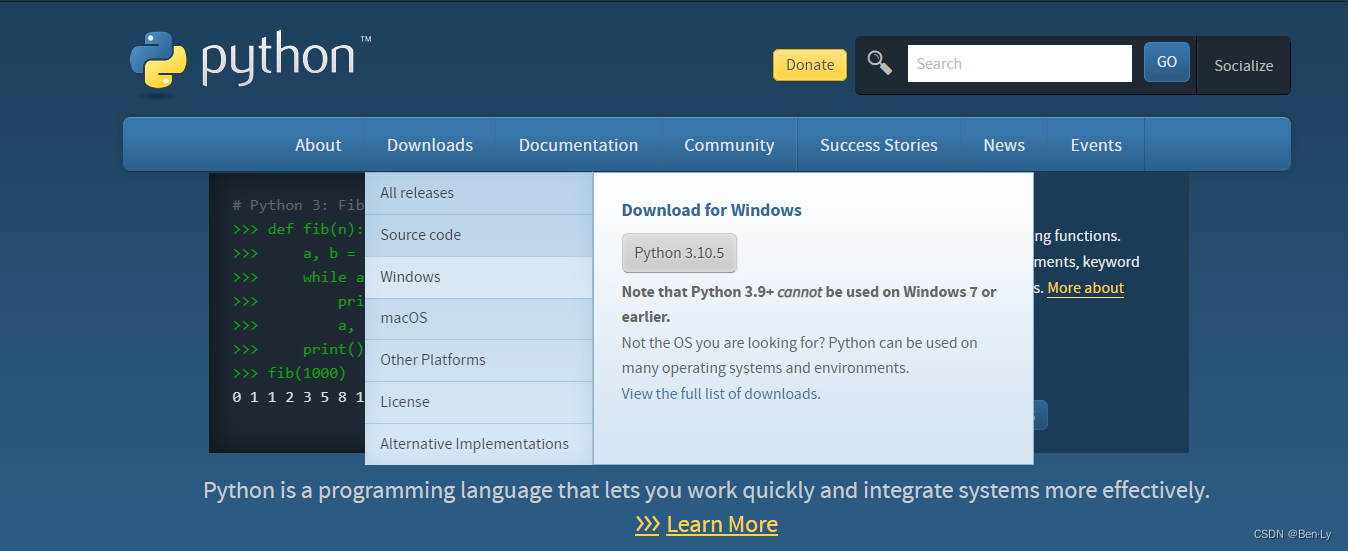Focus the Search input field

click(1019, 63)
